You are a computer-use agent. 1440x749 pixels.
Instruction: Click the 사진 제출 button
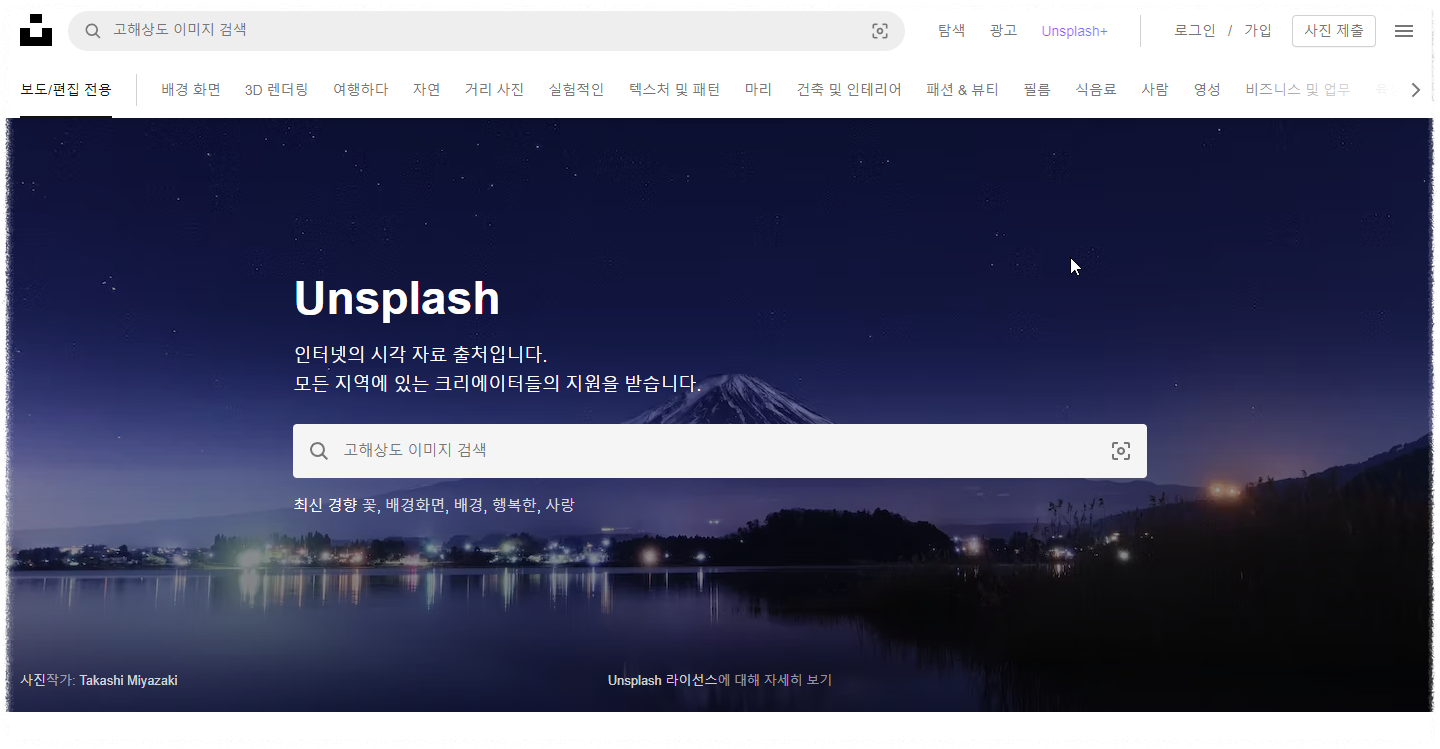[x=1334, y=31]
